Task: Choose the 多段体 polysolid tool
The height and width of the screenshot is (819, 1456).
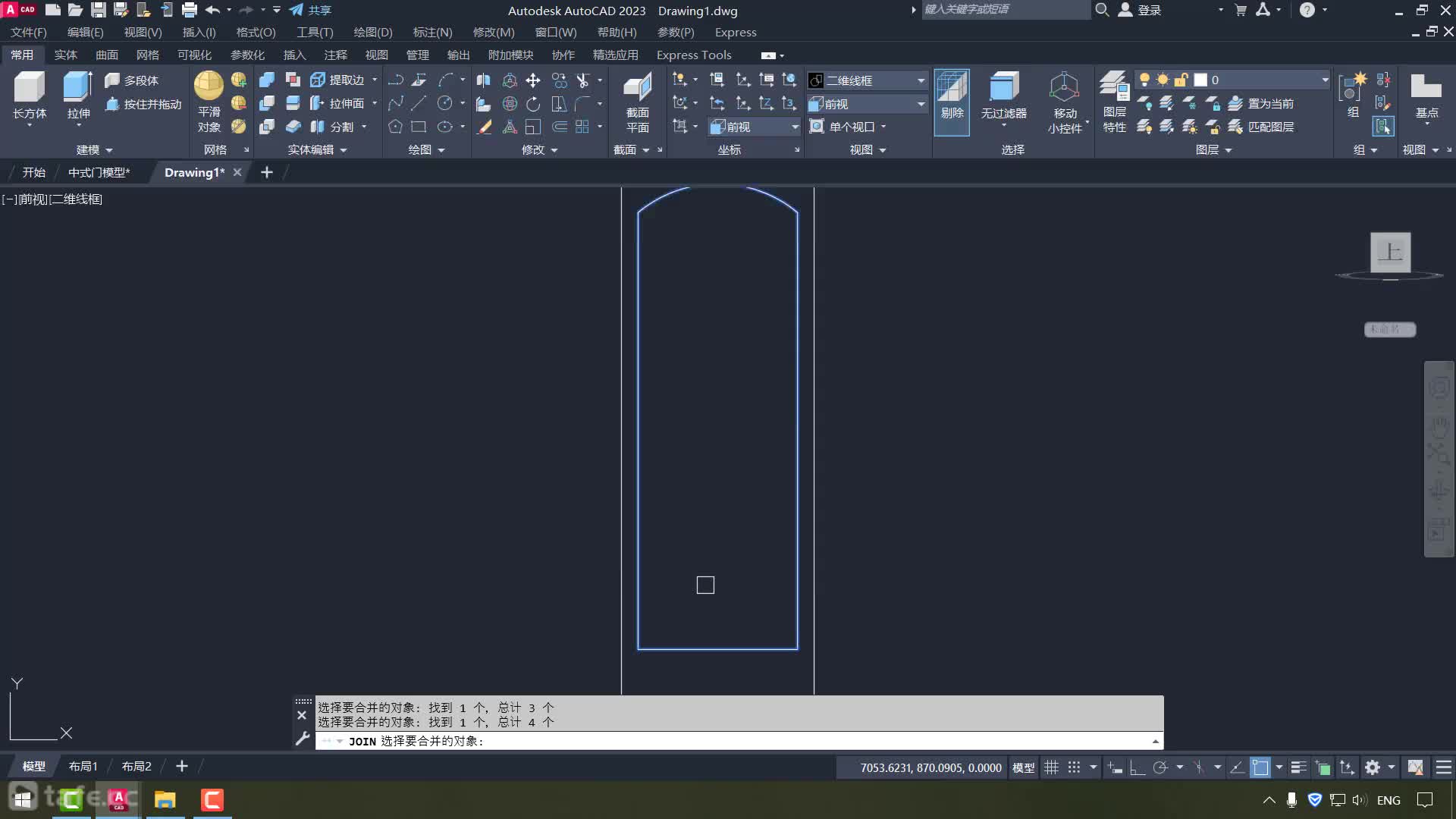Action: pyautogui.click(x=132, y=80)
